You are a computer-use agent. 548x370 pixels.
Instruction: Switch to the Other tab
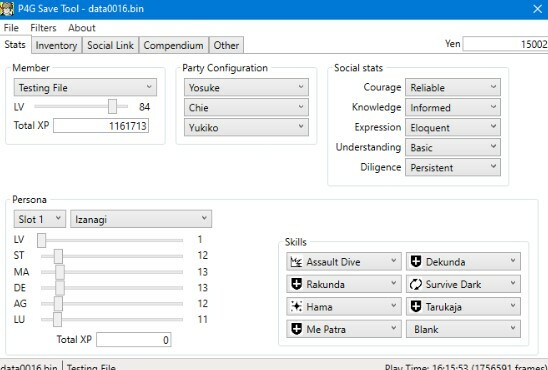pos(226,45)
